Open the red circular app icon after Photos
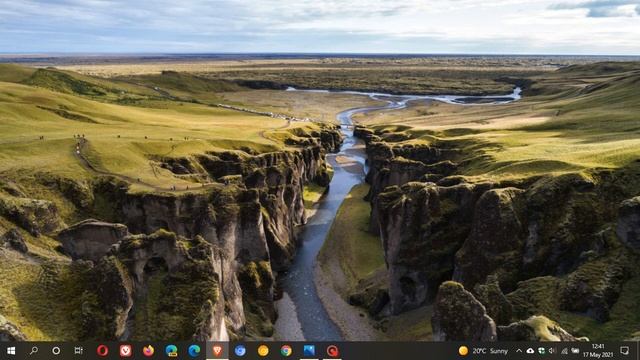Image resolution: width=640 pixels, height=360 pixels. click(x=332, y=351)
